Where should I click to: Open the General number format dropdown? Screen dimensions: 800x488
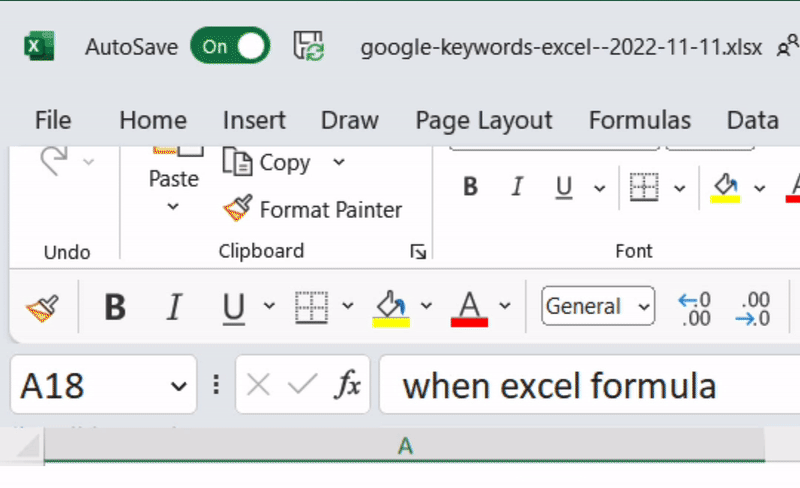click(598, 306)
